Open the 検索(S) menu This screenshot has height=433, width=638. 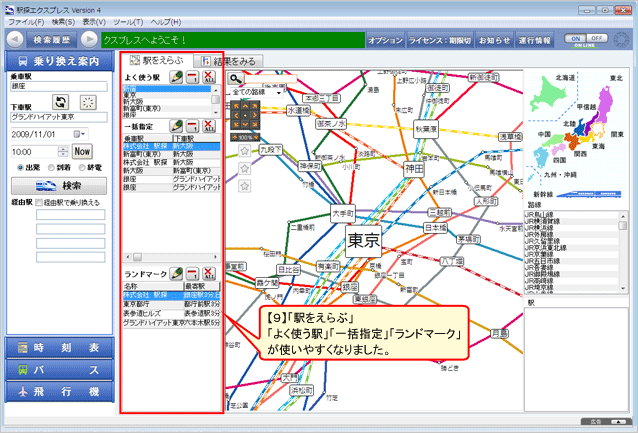point(61,20)
